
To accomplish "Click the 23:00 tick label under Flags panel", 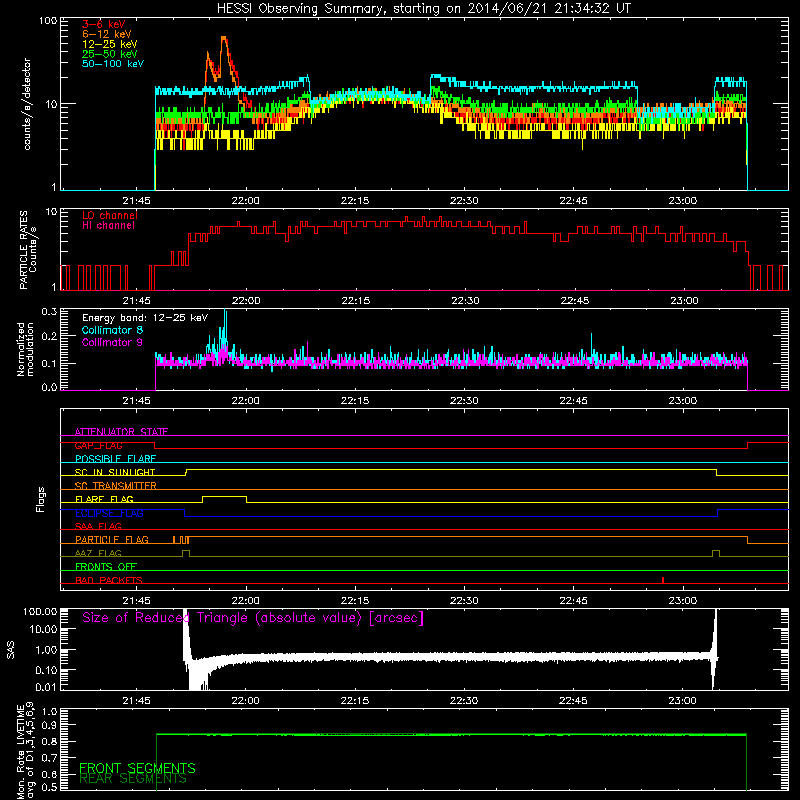I will [x=682, y=601].
